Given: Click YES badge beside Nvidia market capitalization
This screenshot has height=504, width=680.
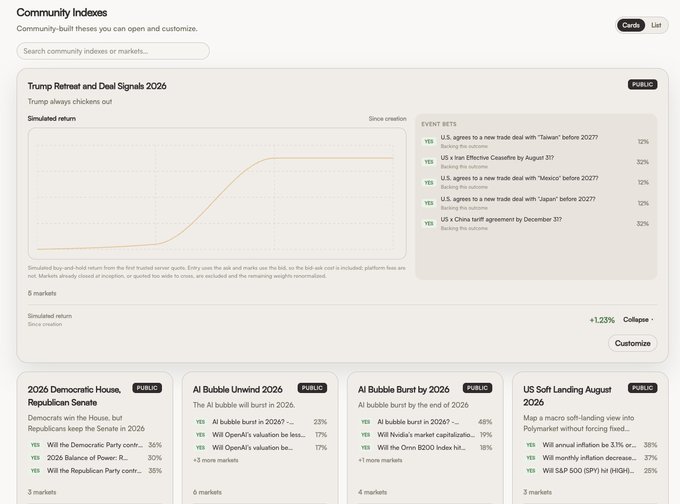Looking at the screenshot, I should pos(366,435).
